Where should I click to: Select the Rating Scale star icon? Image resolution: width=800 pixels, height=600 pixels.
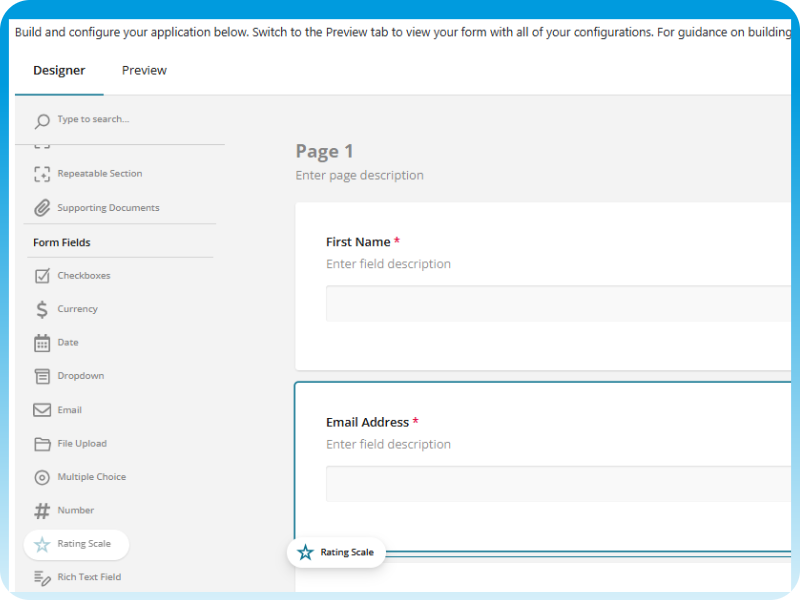pos(40,544)
